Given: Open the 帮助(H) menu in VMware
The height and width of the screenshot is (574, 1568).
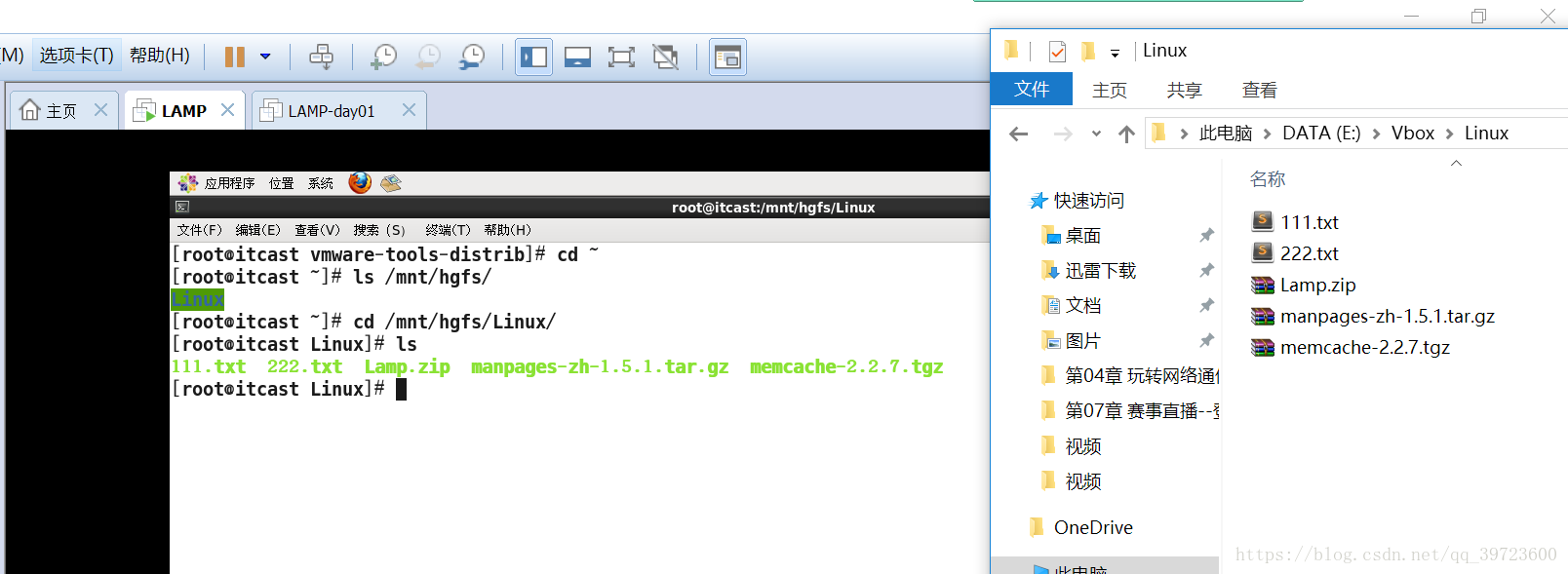Looking at the screenshot, I should (160, 56).
